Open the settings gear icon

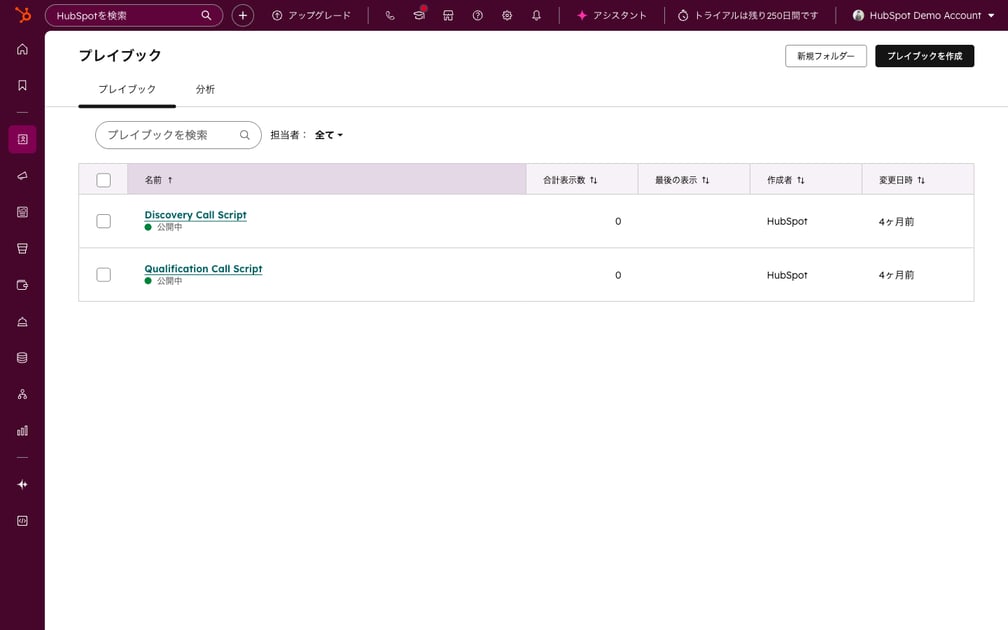pyautogui.click(x=507, y=15)
